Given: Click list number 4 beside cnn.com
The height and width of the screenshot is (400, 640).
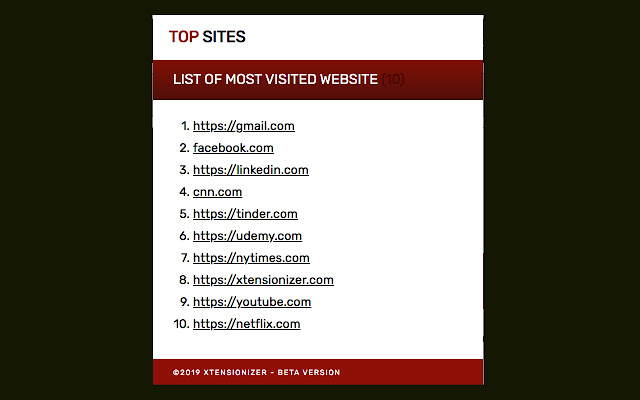Looking at the screenshot, I should (184, 192).
